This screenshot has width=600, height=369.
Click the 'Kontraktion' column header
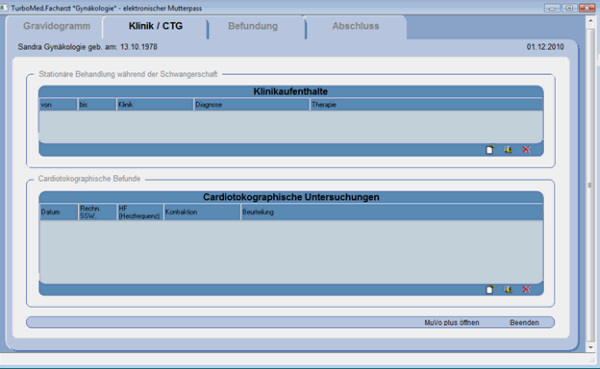click(x=202, y=212)
